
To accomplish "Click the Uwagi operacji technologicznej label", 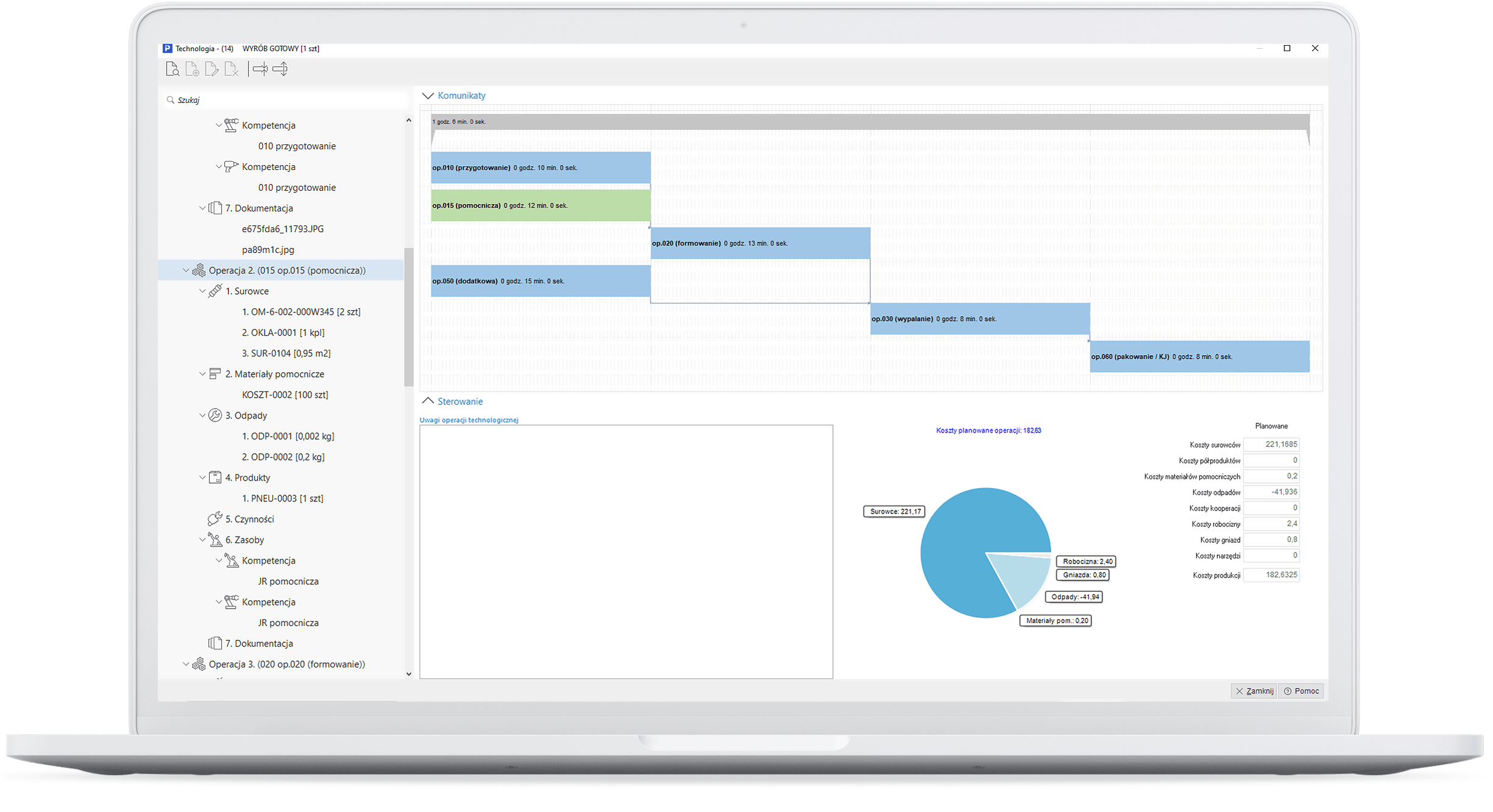I will click(469, 420).
